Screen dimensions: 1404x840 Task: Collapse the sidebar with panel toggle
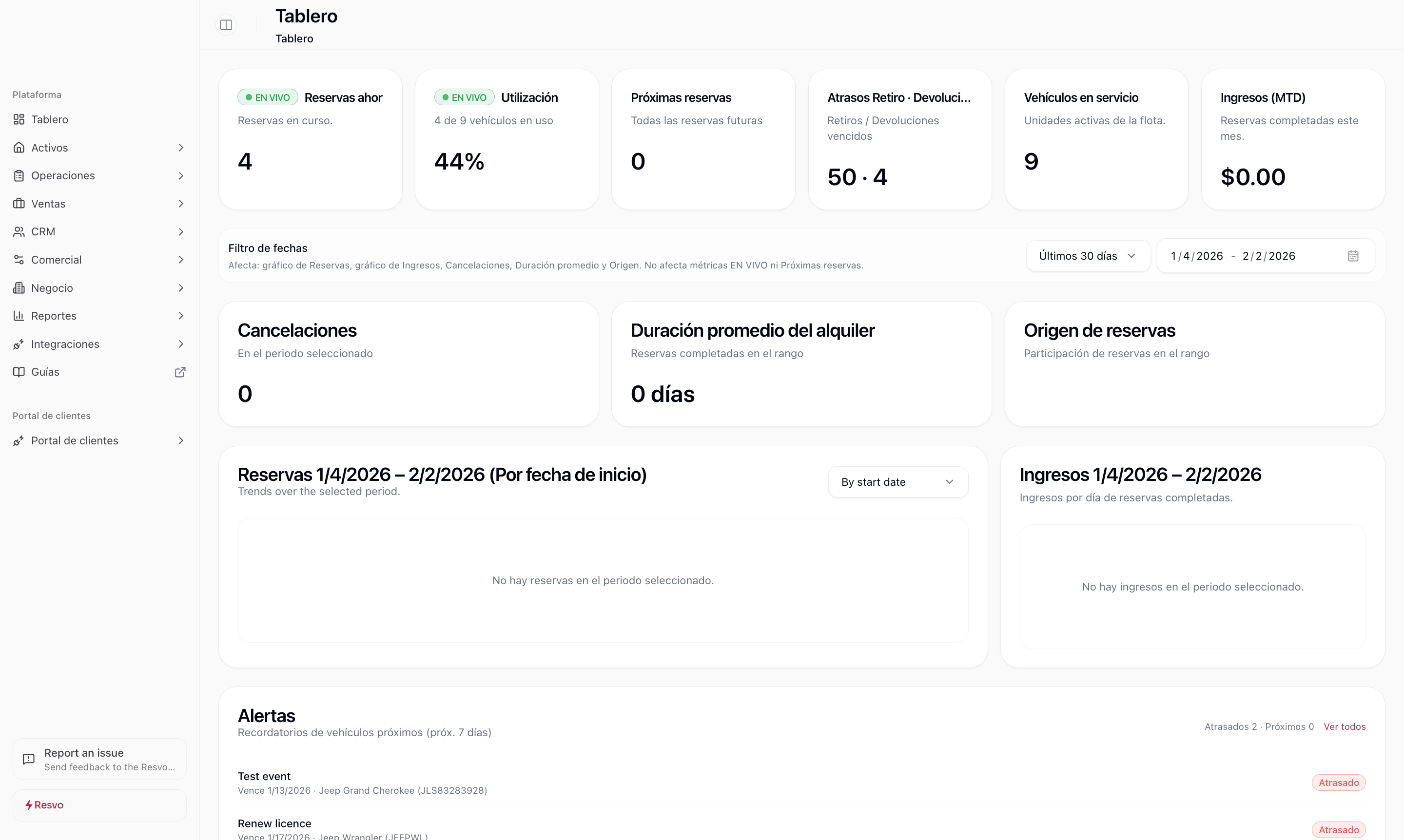[x=226, y=24]
